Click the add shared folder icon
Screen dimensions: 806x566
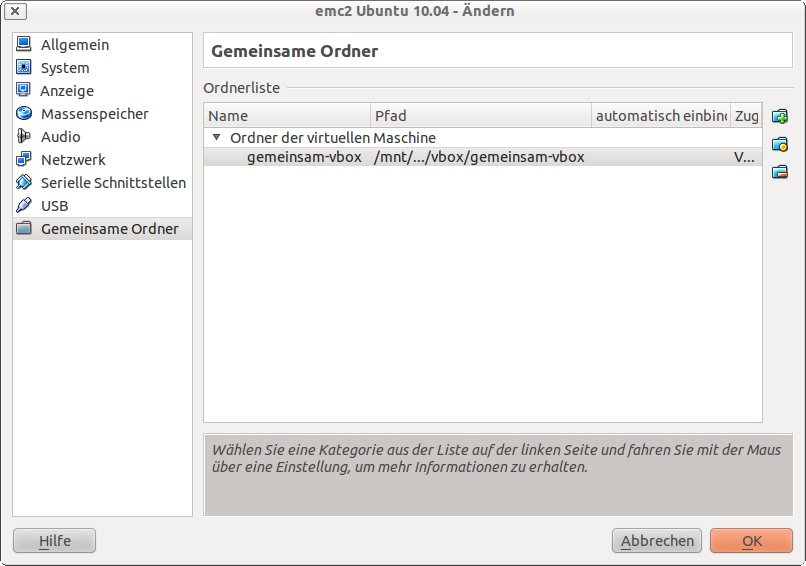[780, 117]
